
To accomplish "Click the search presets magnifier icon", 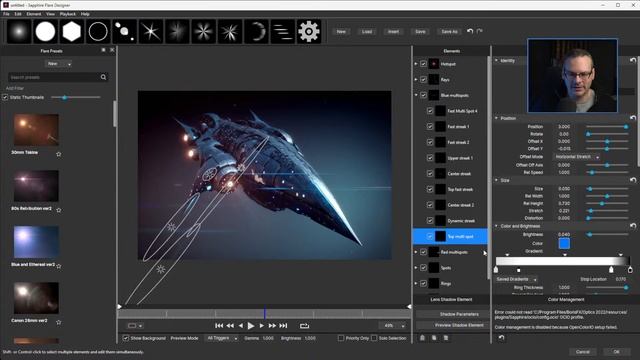I will pos(103,77).
